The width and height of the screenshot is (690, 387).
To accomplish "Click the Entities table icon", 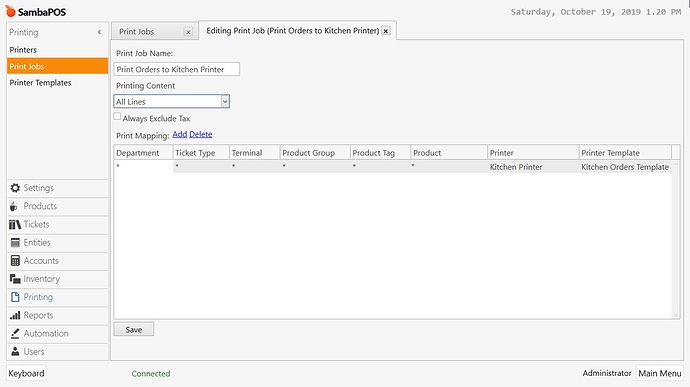I will click(15, 243).
